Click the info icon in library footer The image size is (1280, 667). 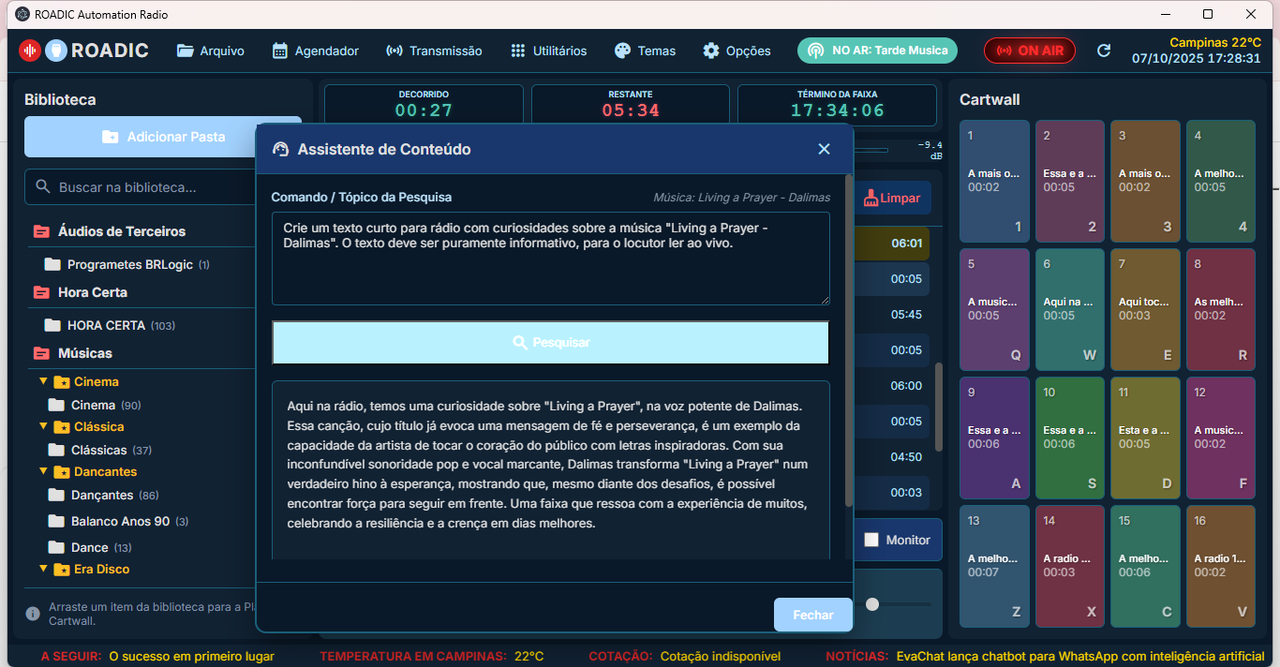[x=32, y=613]
